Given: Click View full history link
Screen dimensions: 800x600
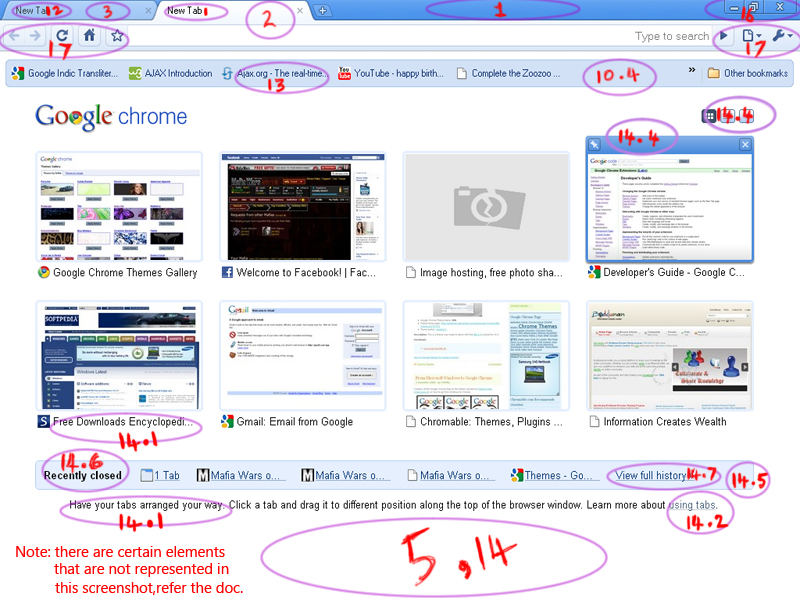Looking at the screenshot, I should (x=651, y=475).
